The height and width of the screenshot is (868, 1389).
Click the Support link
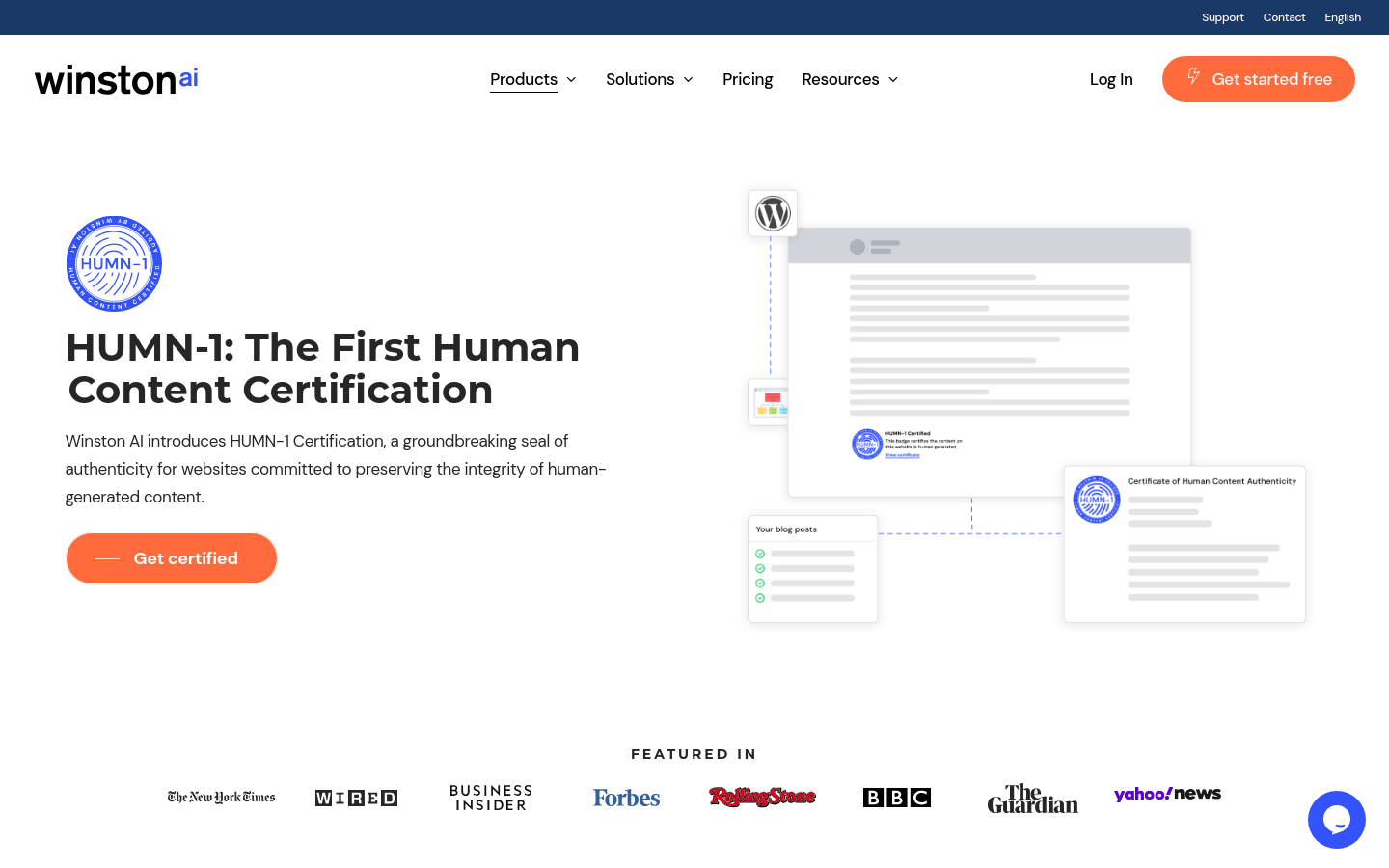click(1223, 17)
